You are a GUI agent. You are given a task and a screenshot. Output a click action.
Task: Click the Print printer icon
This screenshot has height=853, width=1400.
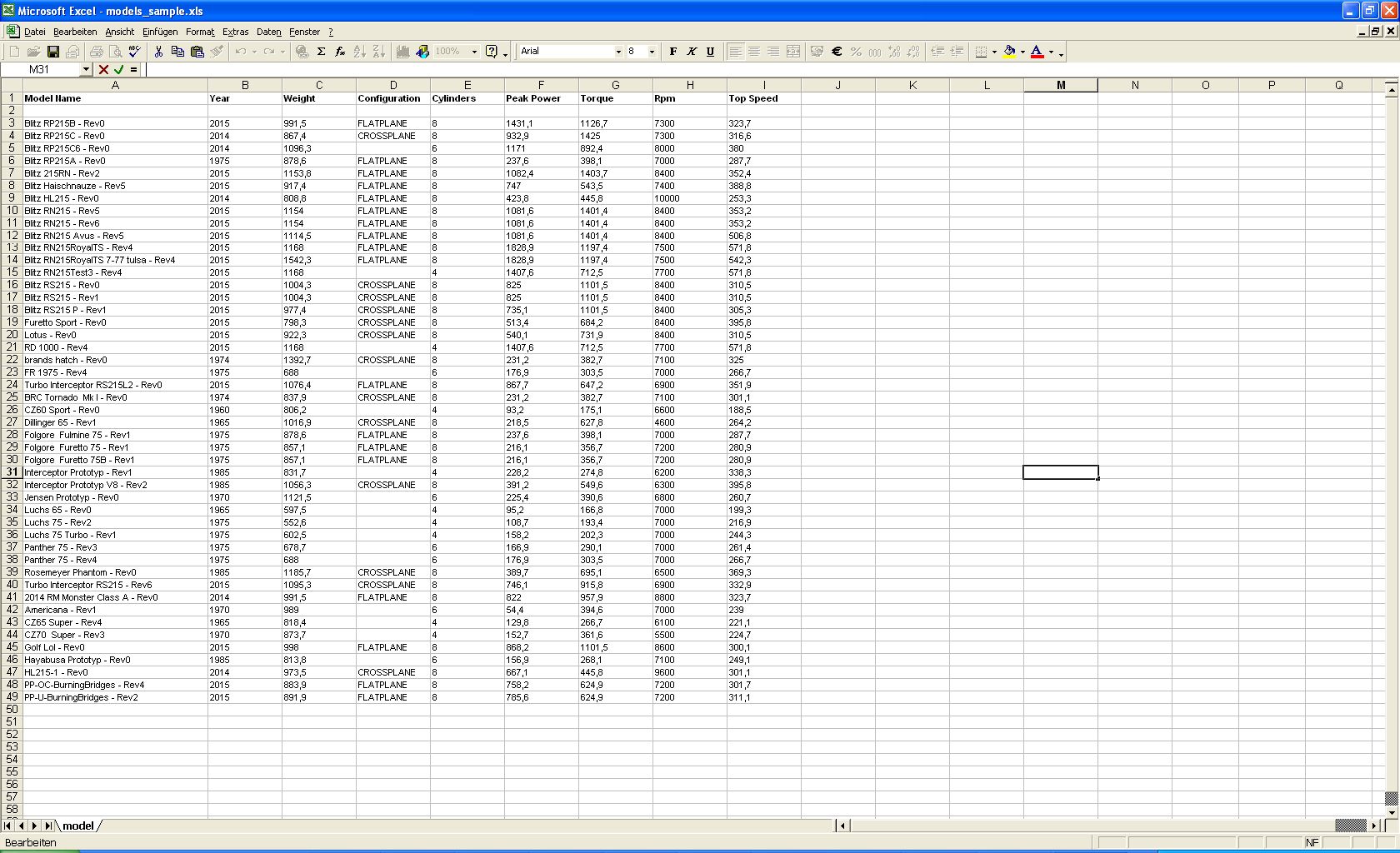click(96, 52)
